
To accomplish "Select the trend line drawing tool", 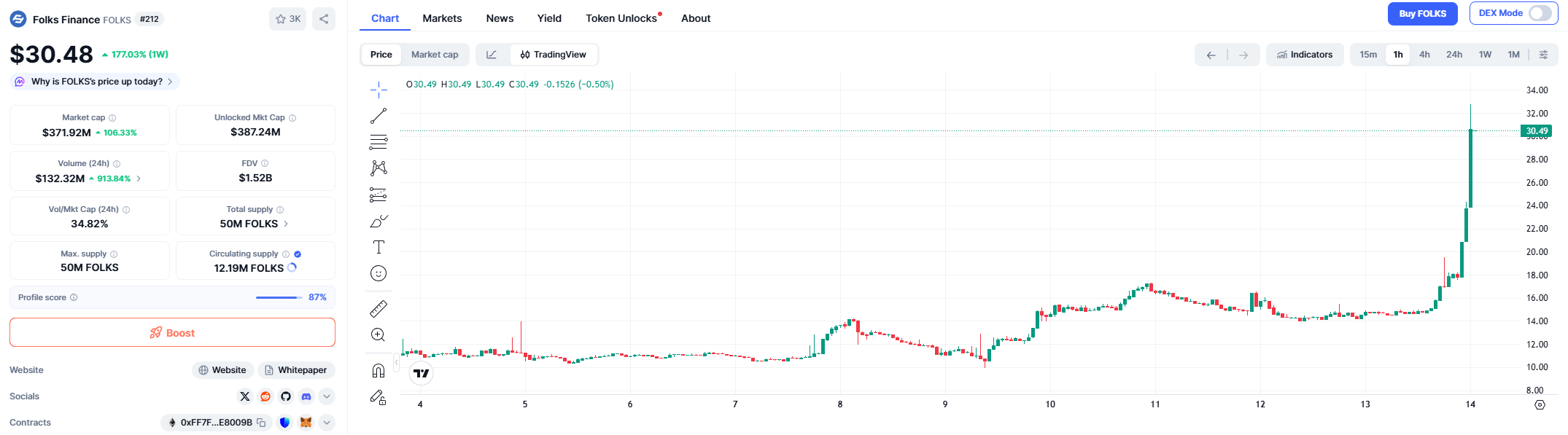I will click(x=378, y=116).
